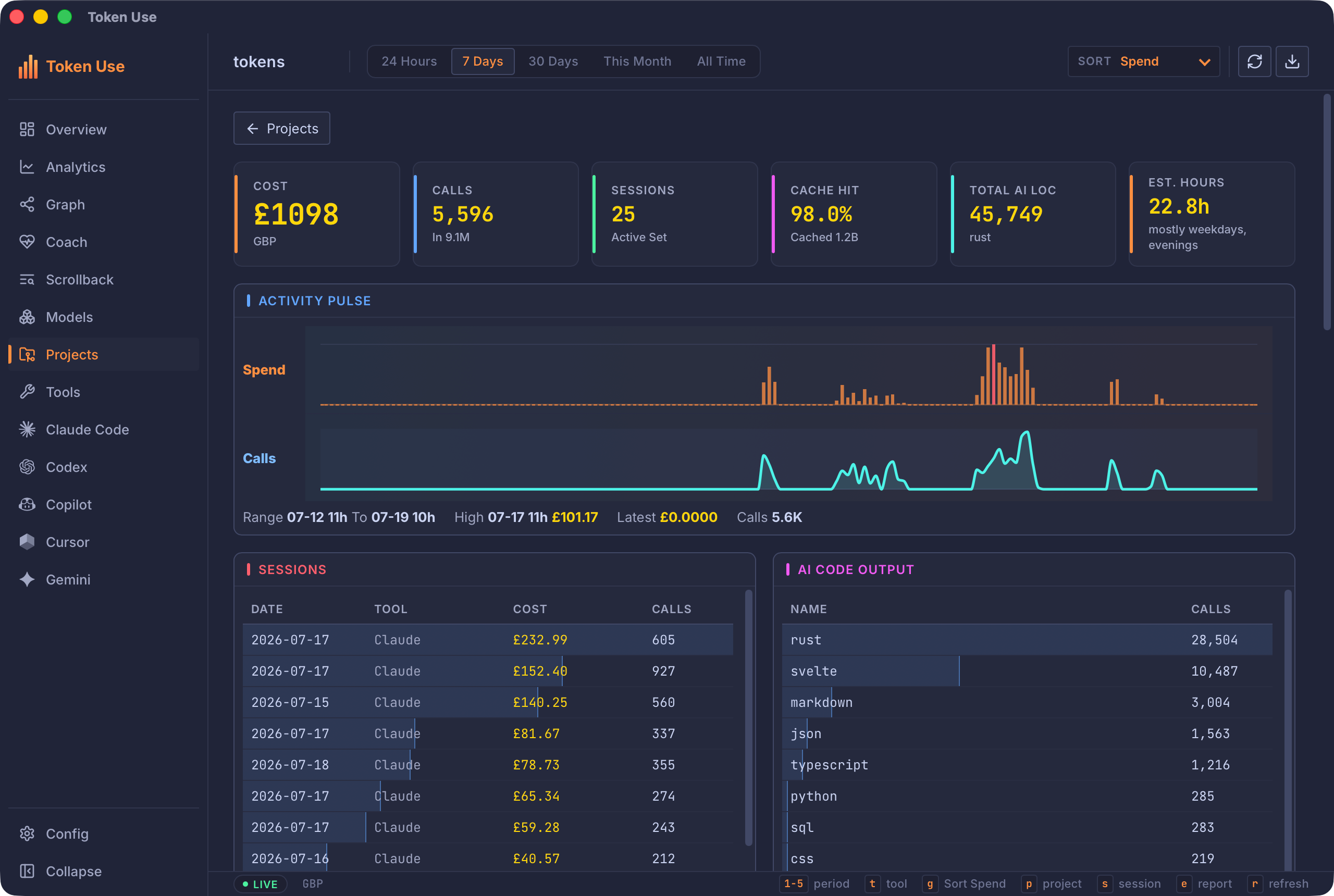Click the back arrow in Projects button

click(x=253, y=129)
